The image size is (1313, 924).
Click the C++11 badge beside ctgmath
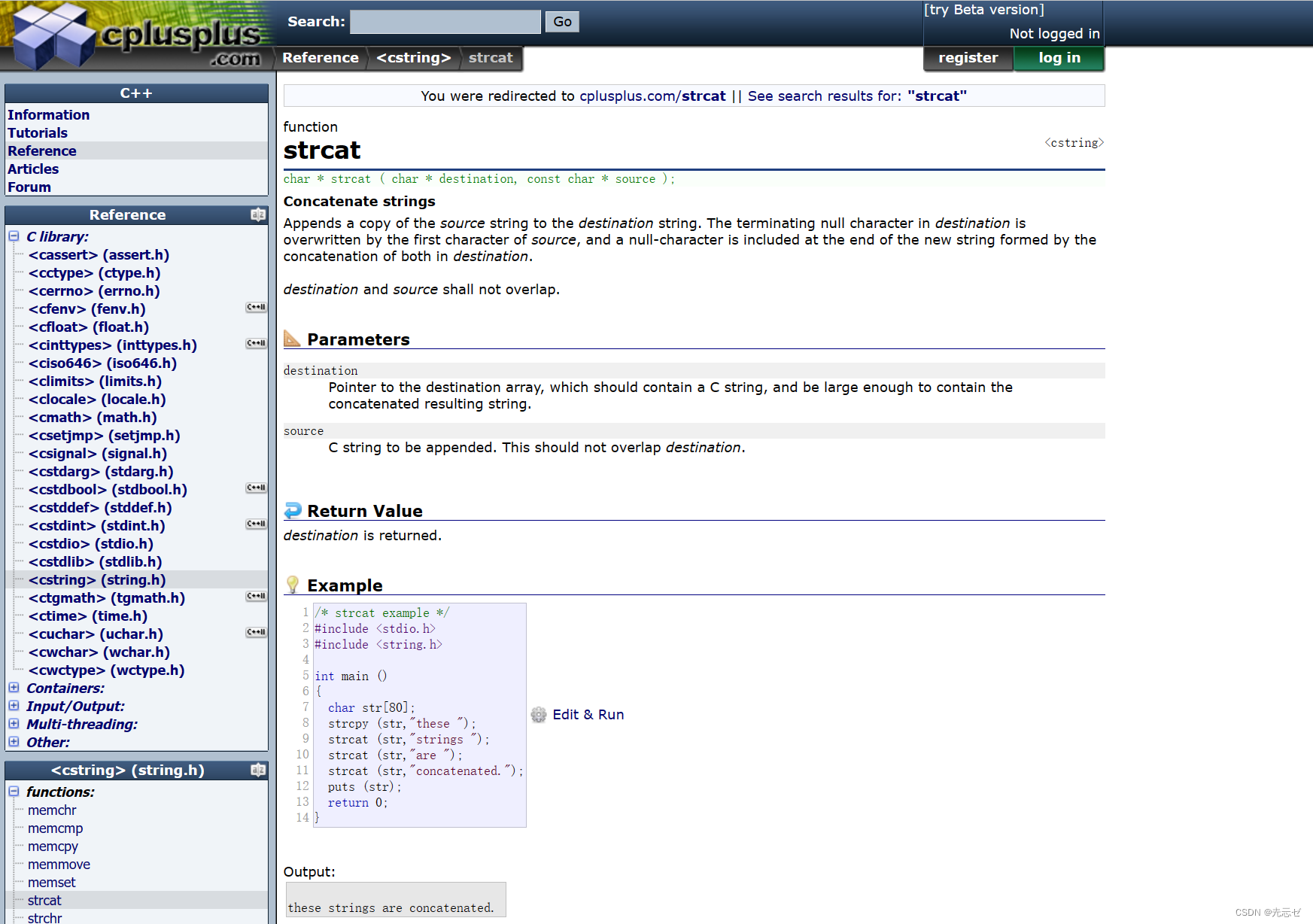click(x=257, y=597)
